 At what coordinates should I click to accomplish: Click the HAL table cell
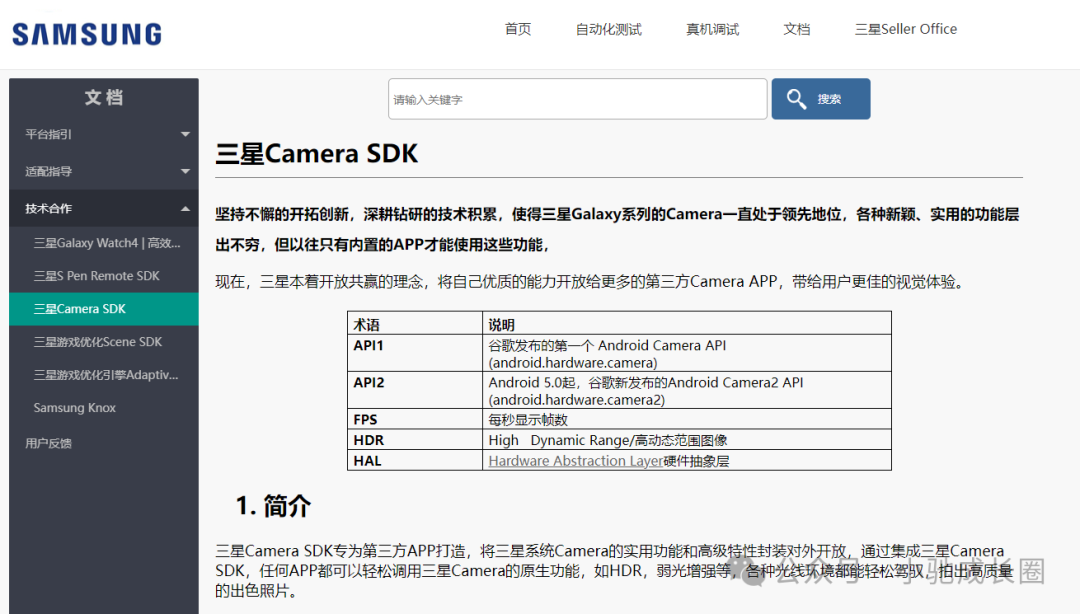[x=415, y=460]
